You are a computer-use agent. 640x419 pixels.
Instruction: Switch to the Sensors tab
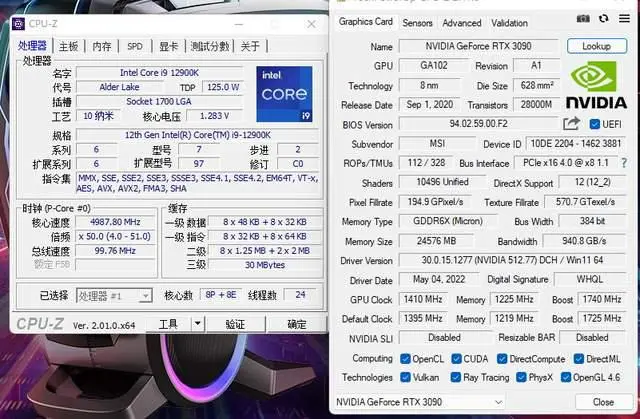417,23
